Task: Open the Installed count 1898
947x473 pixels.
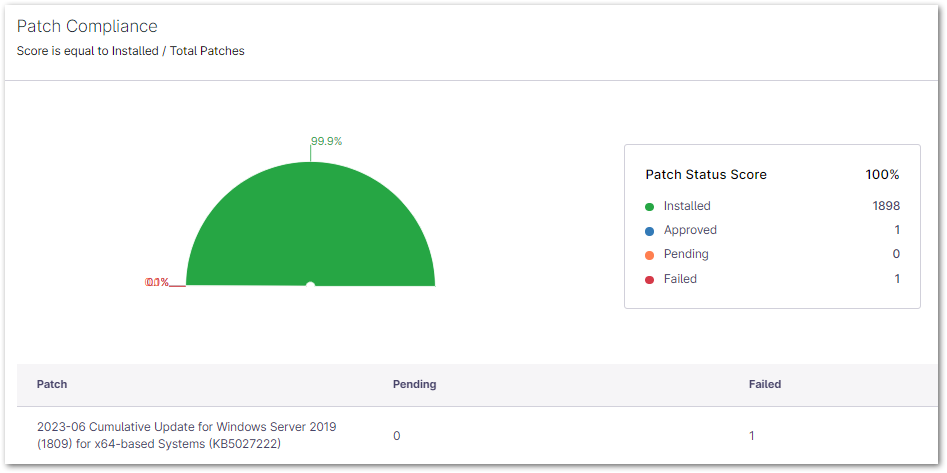Action: pos(885,206)
